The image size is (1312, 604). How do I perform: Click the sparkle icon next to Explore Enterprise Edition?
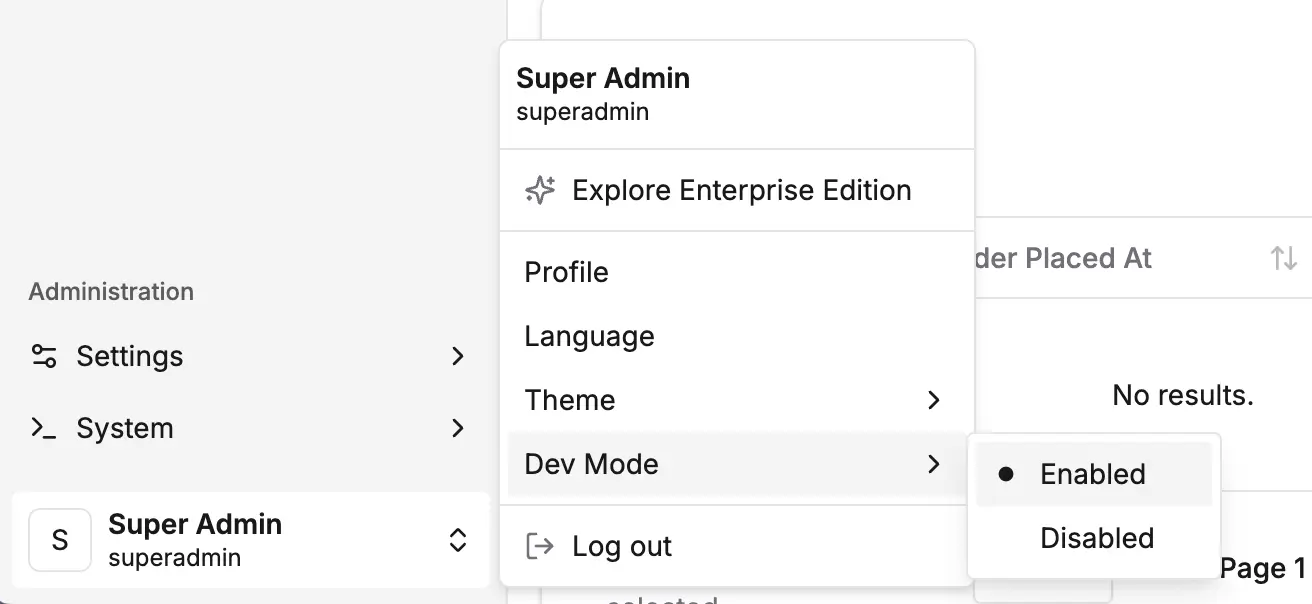pyautogui.click(x=539, y=190)
